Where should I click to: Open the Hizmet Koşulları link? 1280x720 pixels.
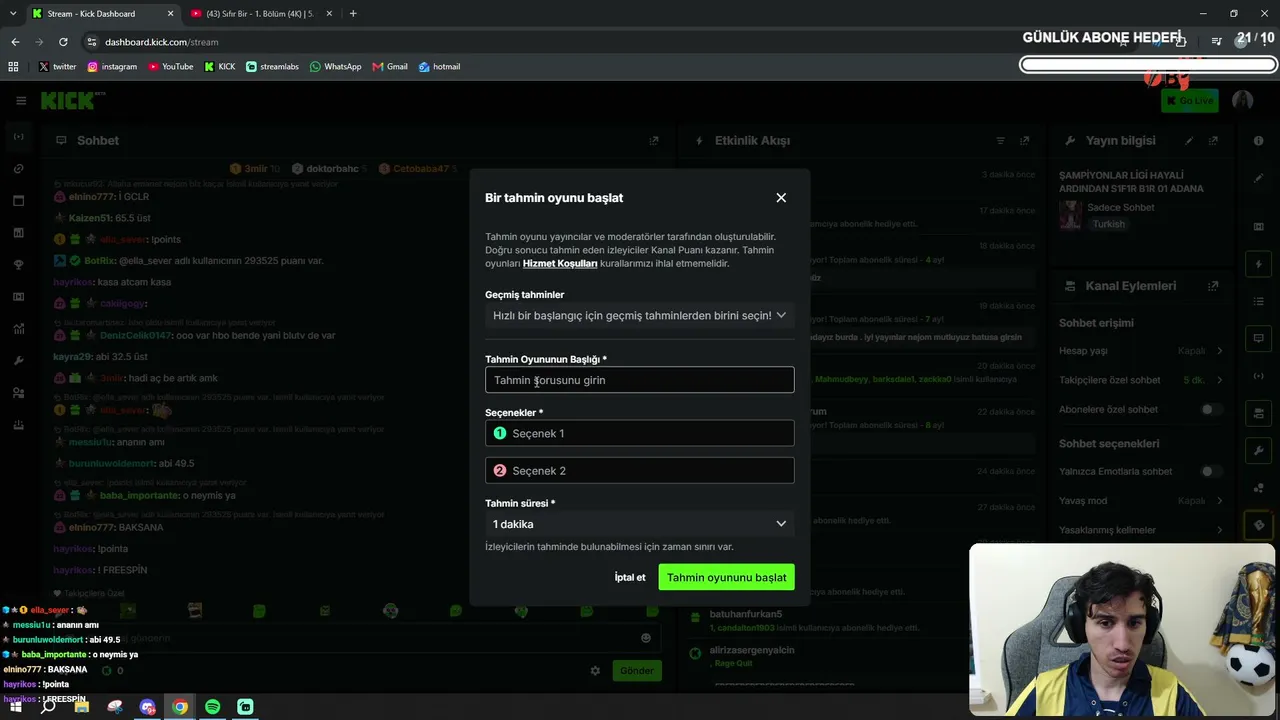(560, 263)
